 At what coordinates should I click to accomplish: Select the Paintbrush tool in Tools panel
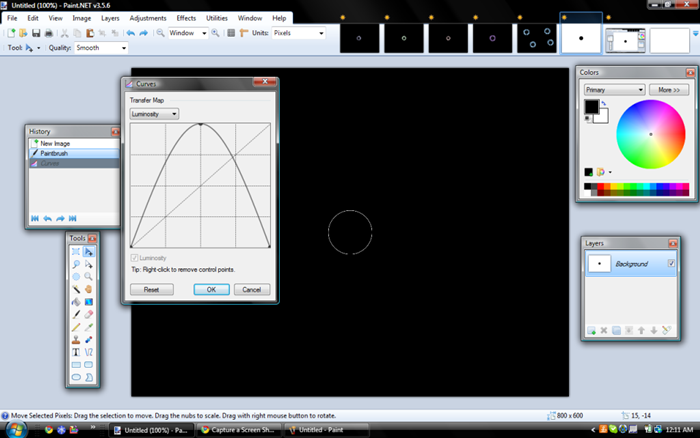click(76, 315)
